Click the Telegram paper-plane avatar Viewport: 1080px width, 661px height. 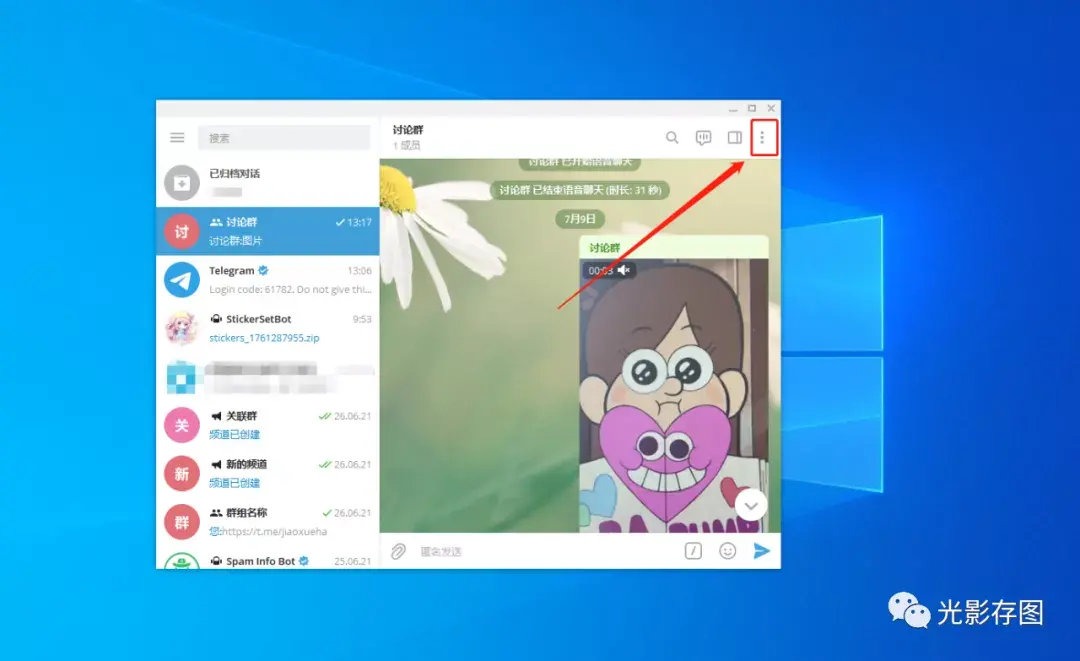click(x=182, y=280)
